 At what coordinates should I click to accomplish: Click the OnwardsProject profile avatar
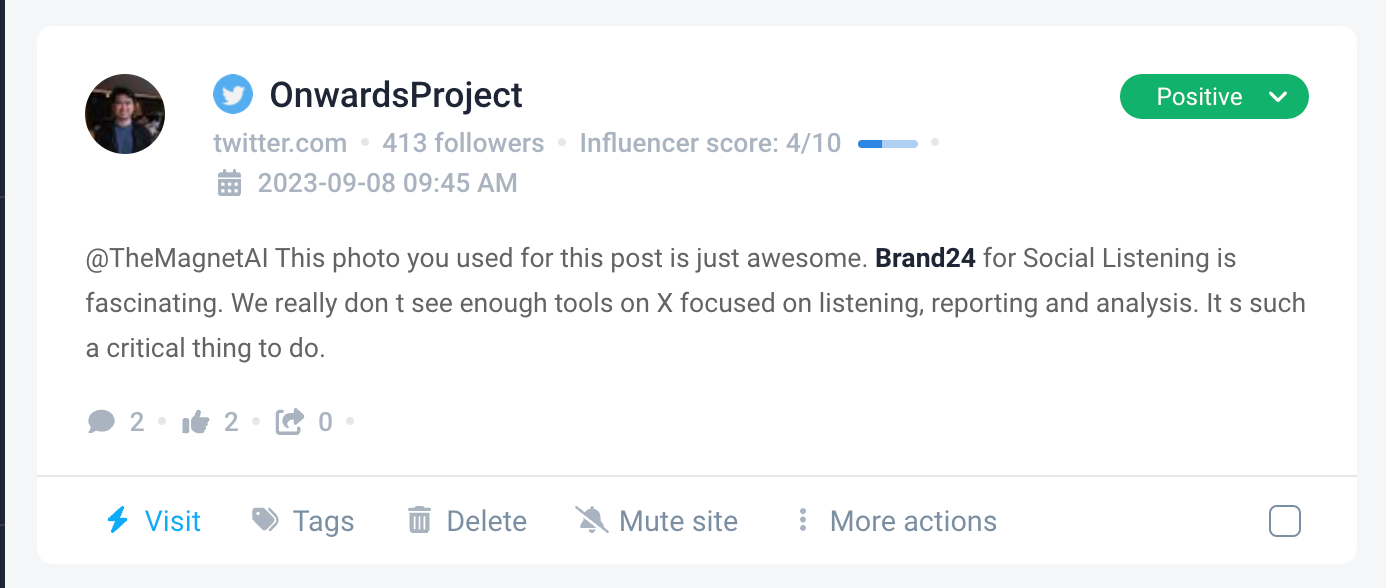[x=125, y=114]
